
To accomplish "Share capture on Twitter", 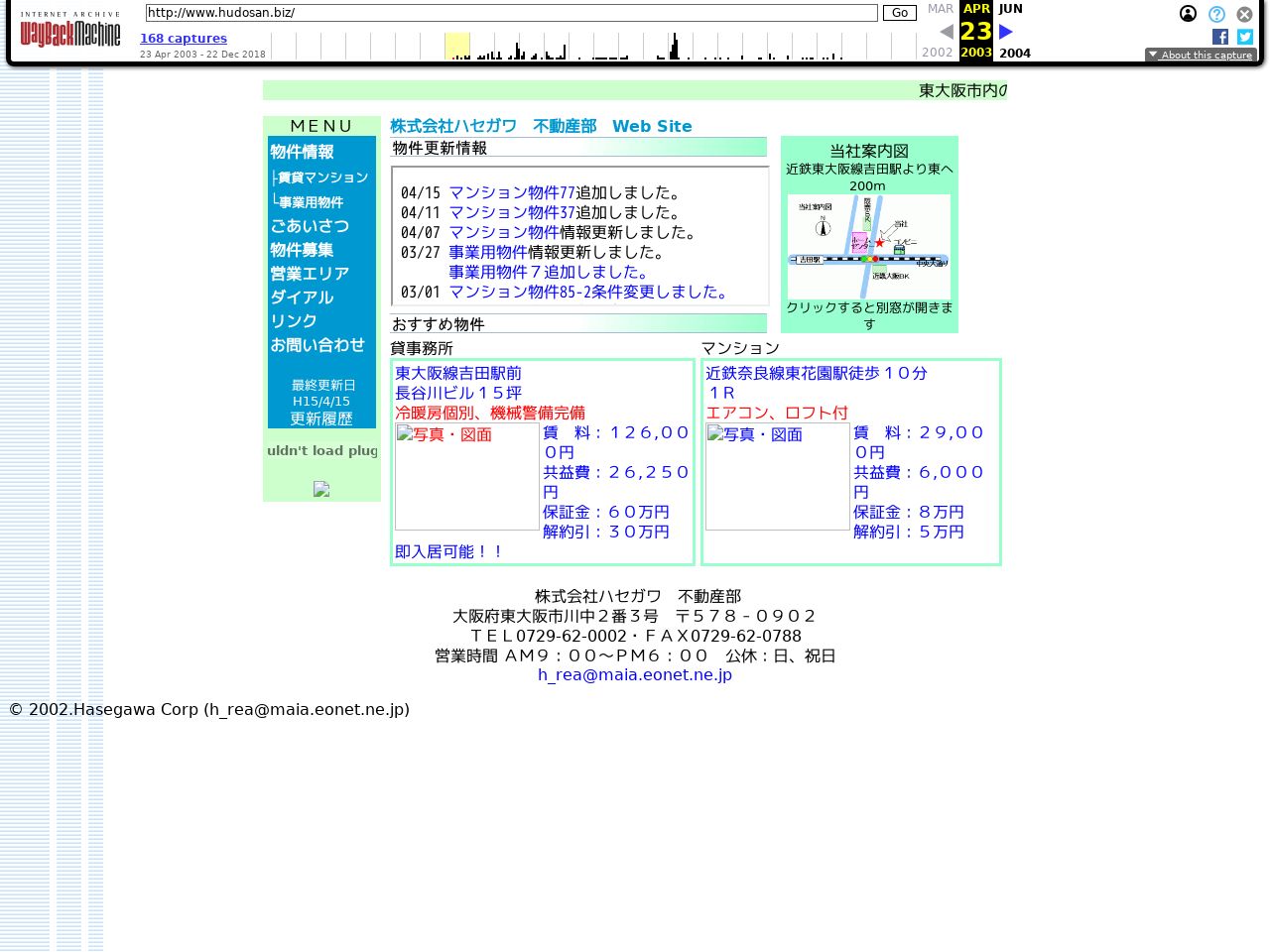I will click(1244, 37).
